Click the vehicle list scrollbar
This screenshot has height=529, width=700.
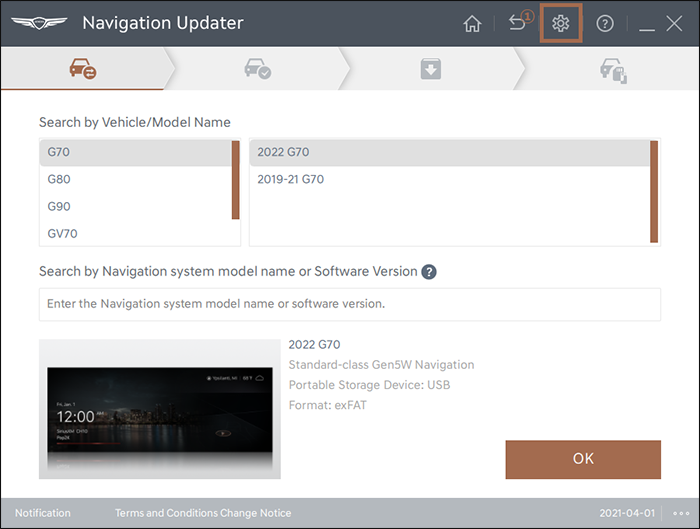[x=236, y=180]
